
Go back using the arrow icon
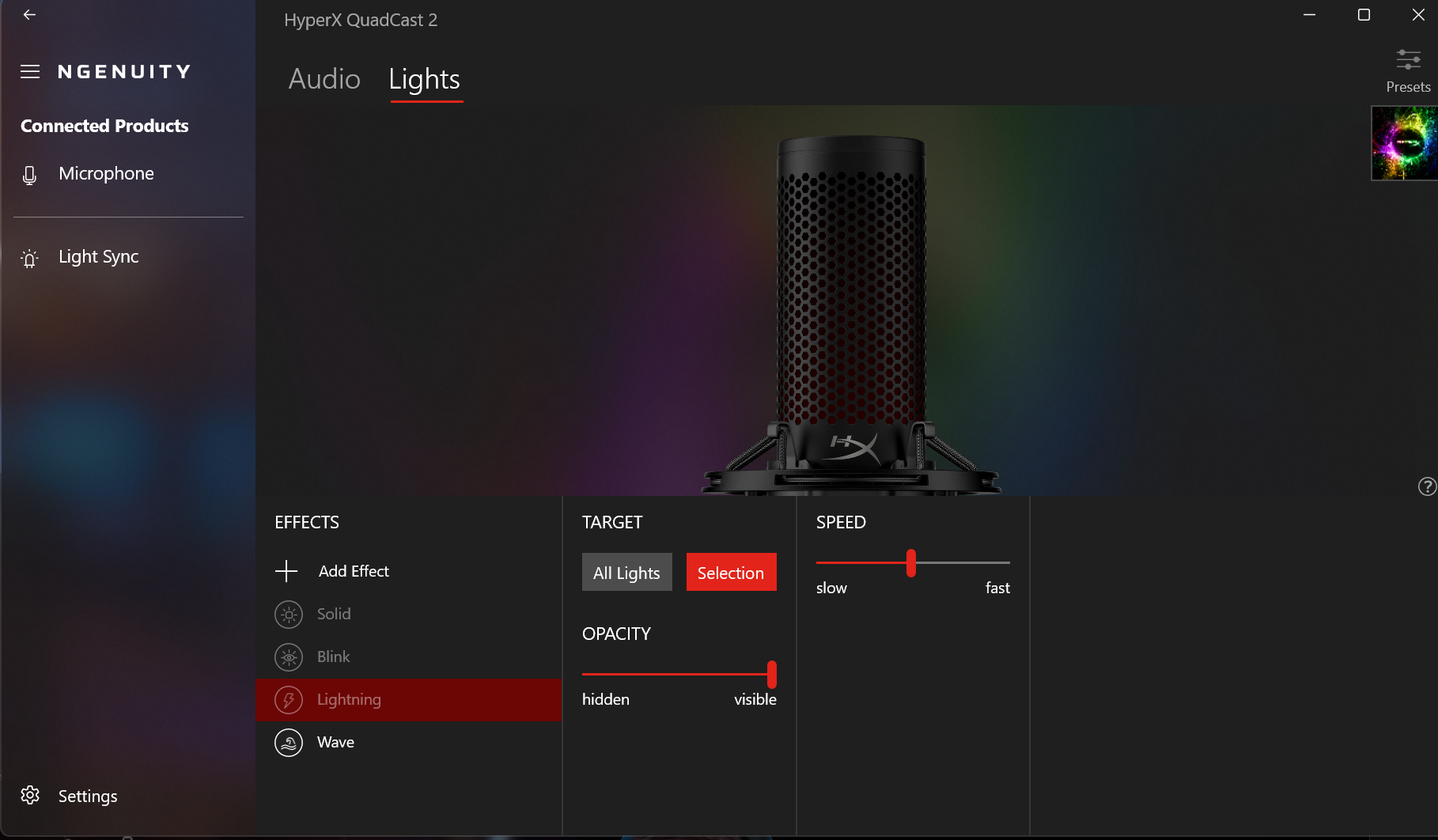29,14
